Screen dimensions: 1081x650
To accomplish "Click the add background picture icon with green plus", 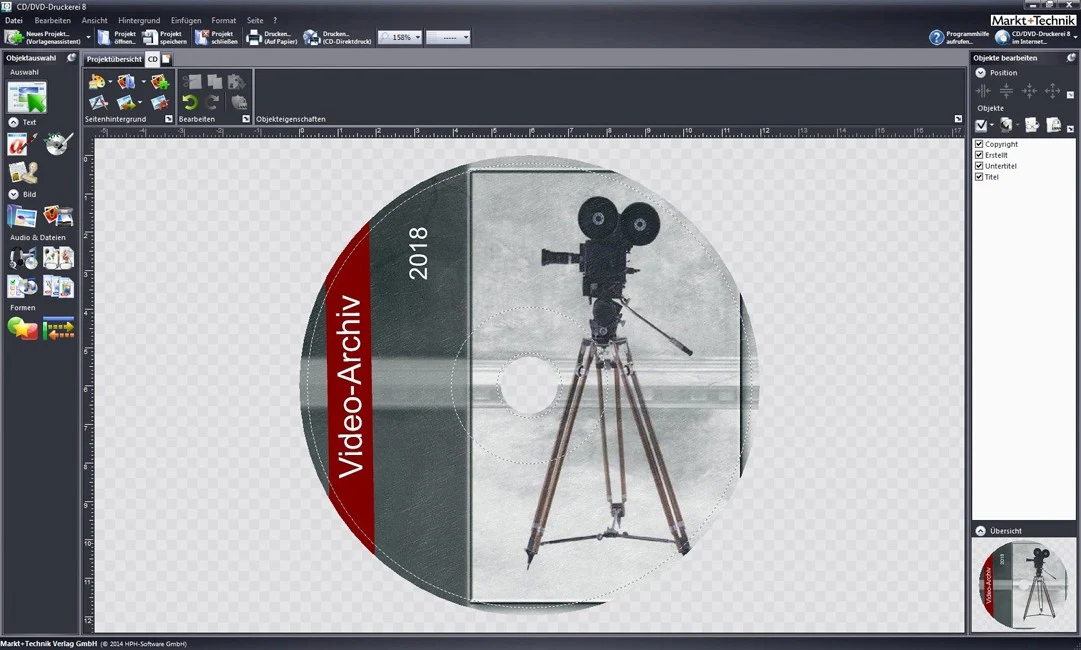I will 160,82.
